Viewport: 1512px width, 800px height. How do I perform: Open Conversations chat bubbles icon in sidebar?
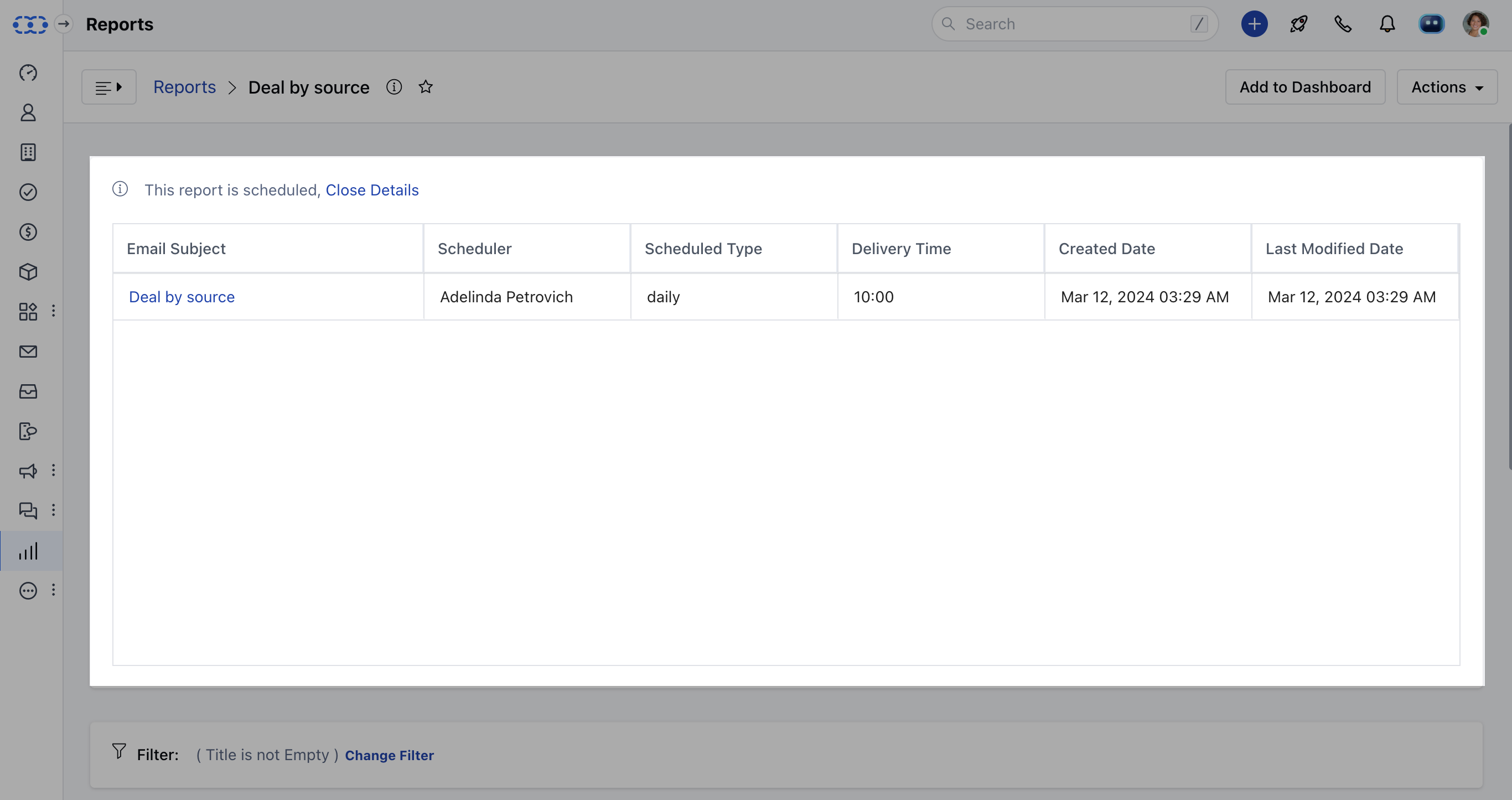(28, 510)
